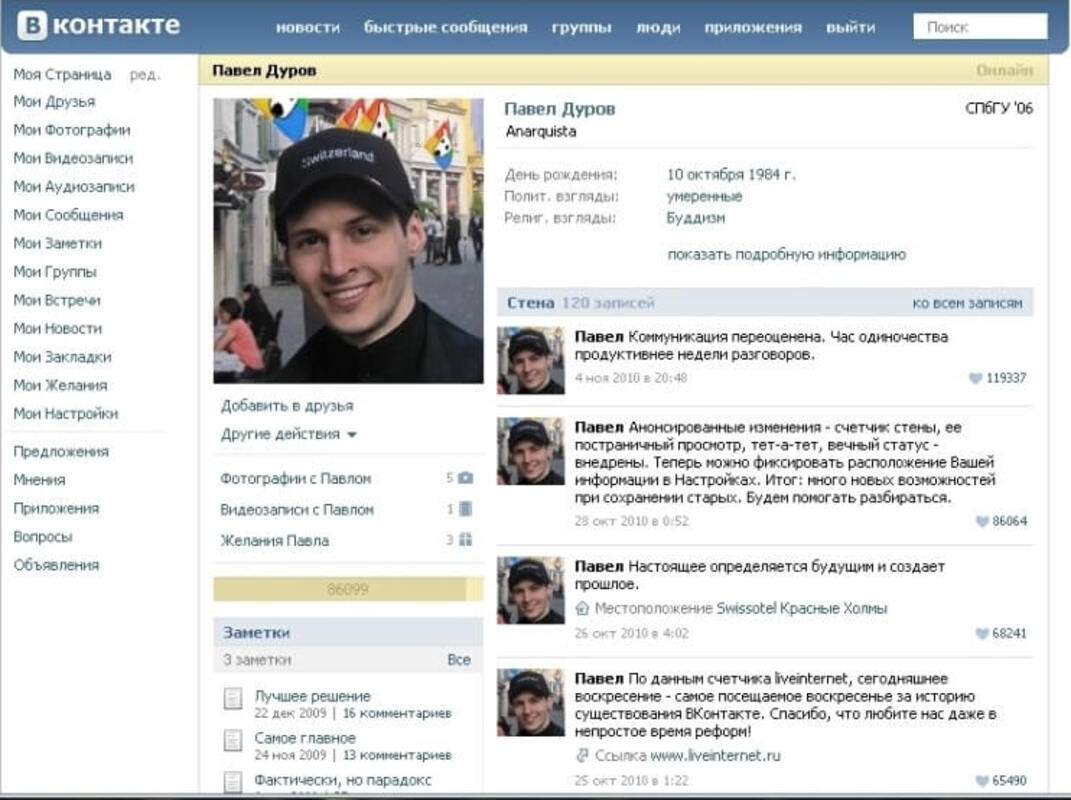Expand "показать подробную информацию"
This screenshot has width=1071, height=800.
[786, 254]
